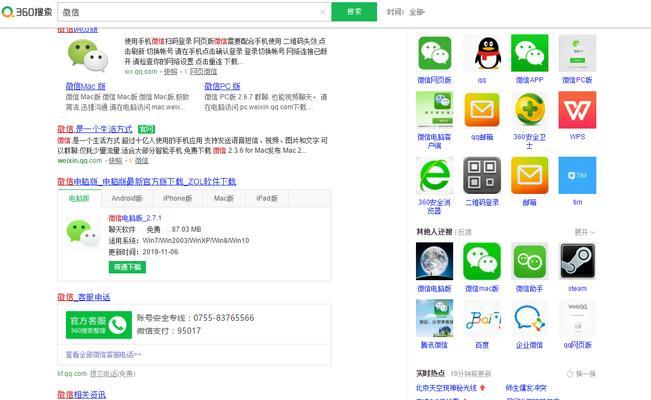Open the 微信PC版 thumbnail
Screen dimensions: 651x400
(x=577, y=53)
